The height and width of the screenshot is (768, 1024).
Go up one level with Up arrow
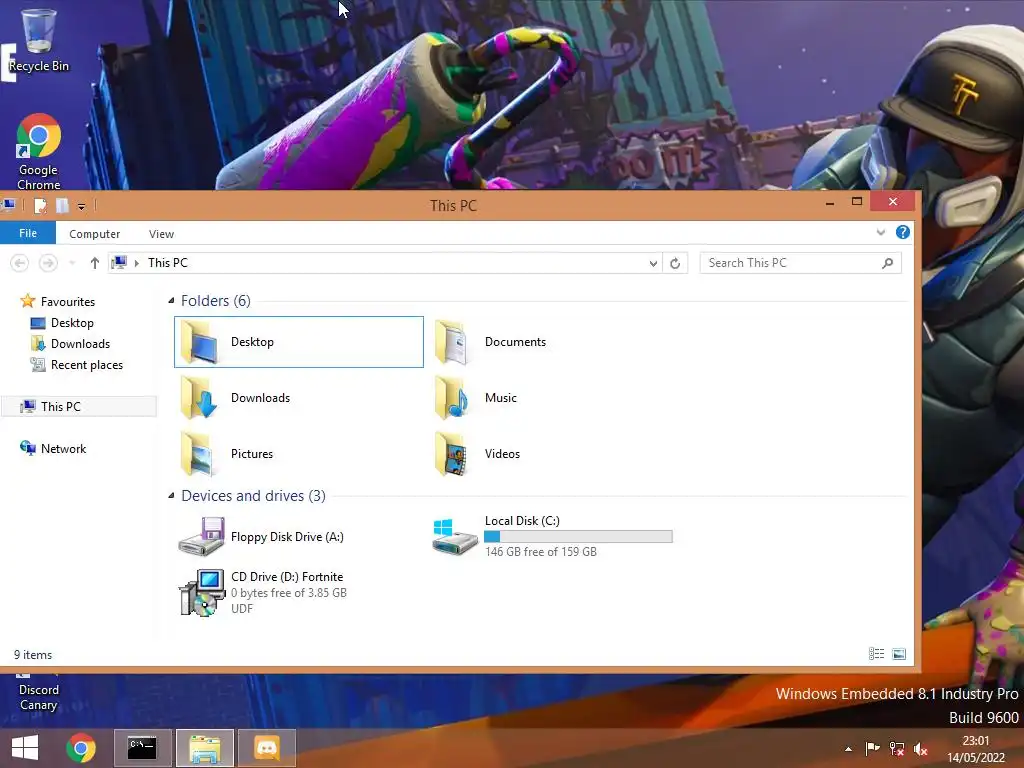pos(95,263)
